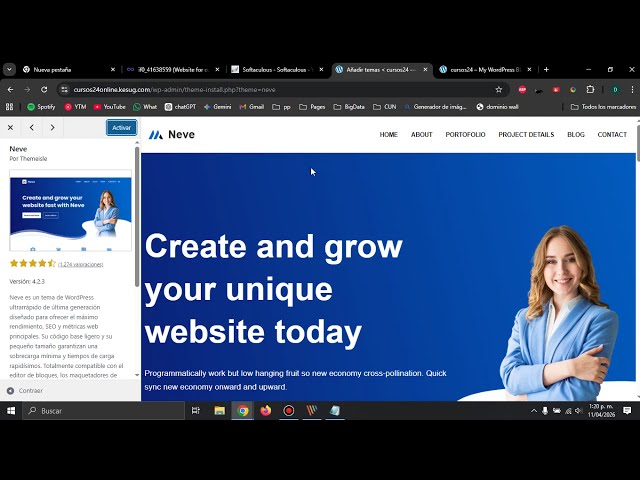Open the notification center icon
This screenshot has height=480, width=640.
tap(627, 411)
